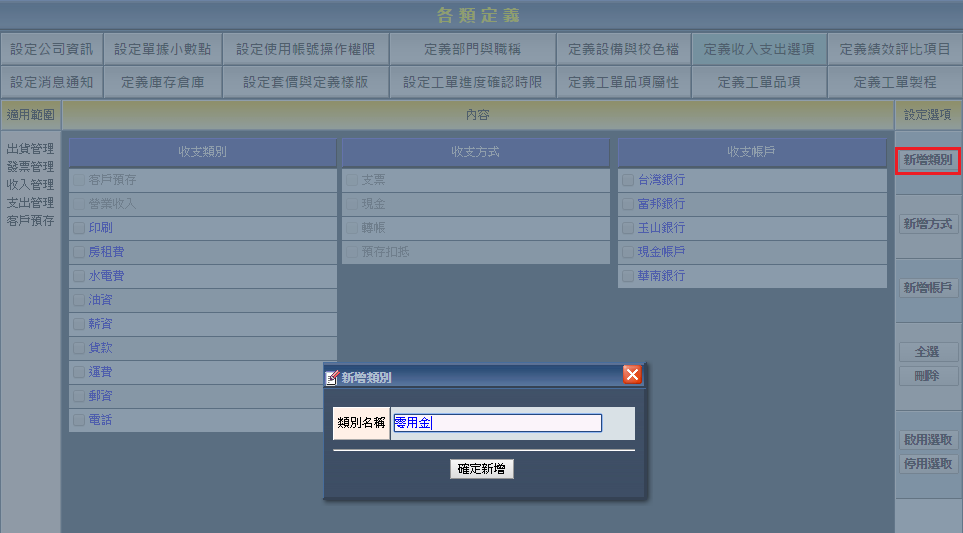Close the 新增類別 dialog with the X
963x533 pixels.
pos(632,376)
